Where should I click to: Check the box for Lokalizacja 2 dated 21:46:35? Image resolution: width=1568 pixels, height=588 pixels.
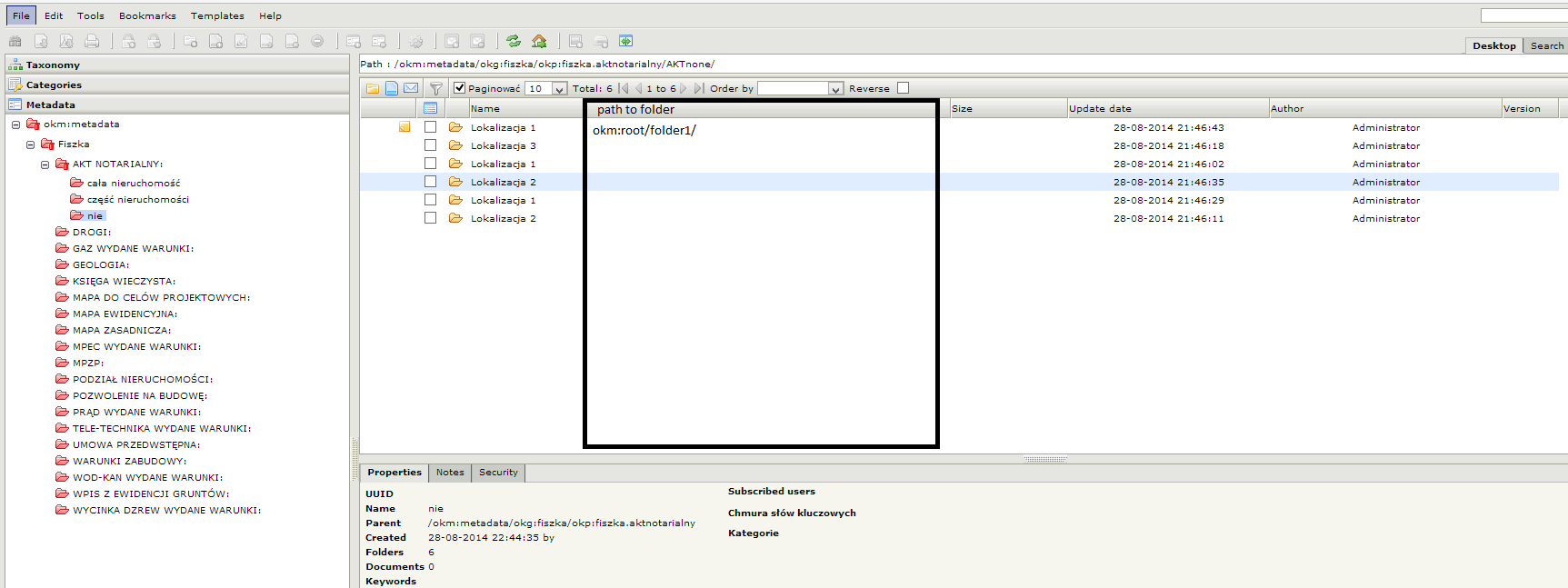point(430,182)
